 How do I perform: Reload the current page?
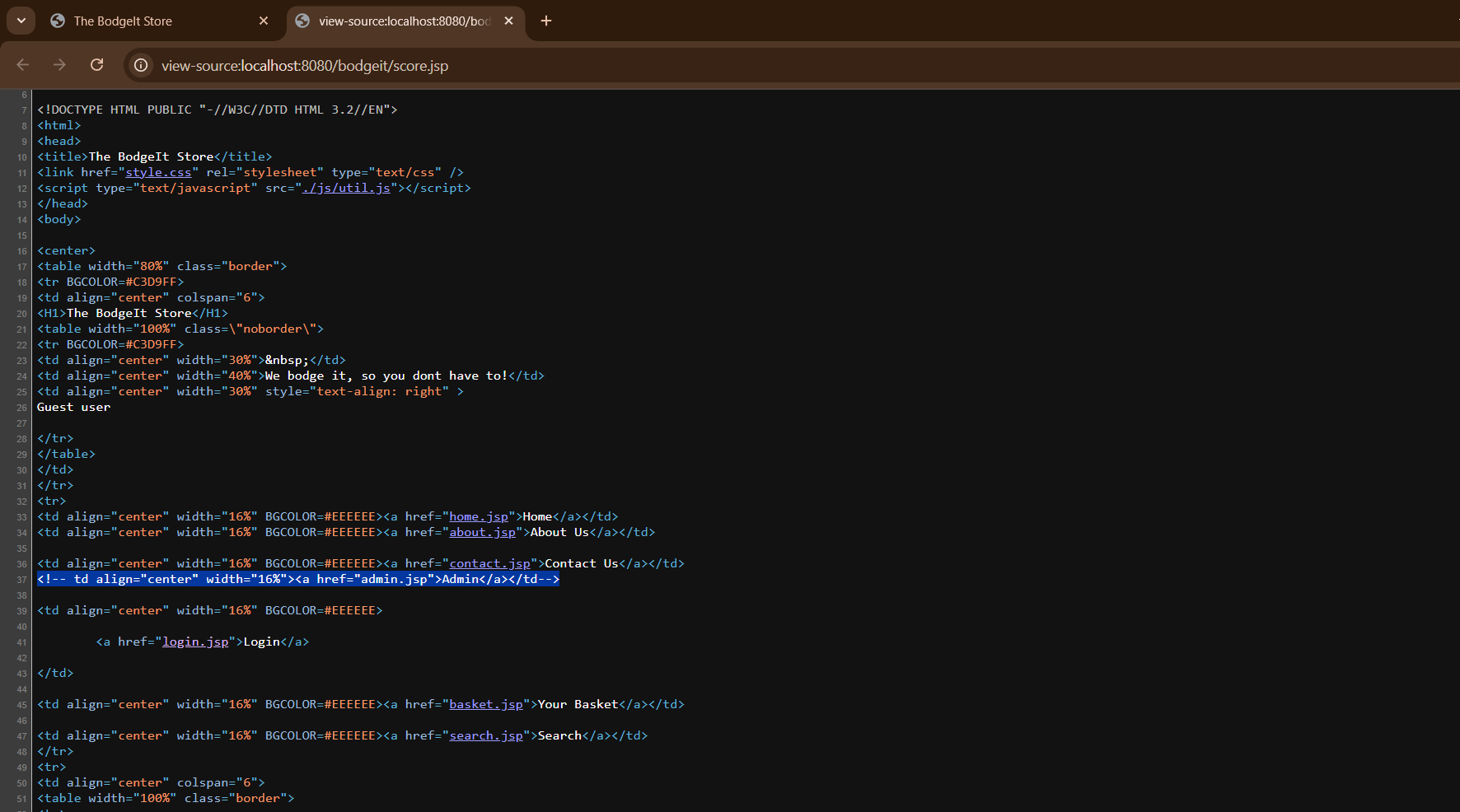point(96,65)
